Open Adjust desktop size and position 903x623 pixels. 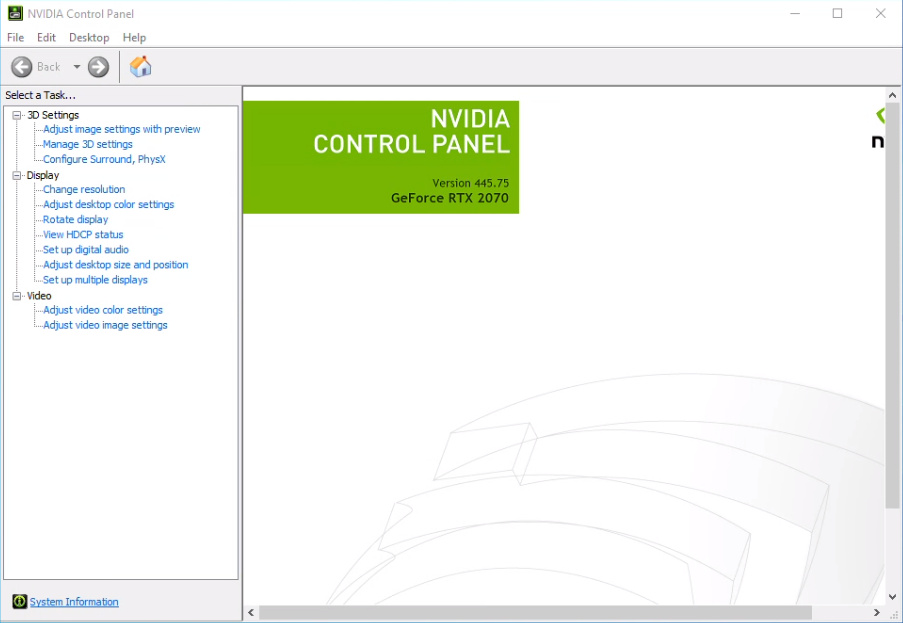116,265
